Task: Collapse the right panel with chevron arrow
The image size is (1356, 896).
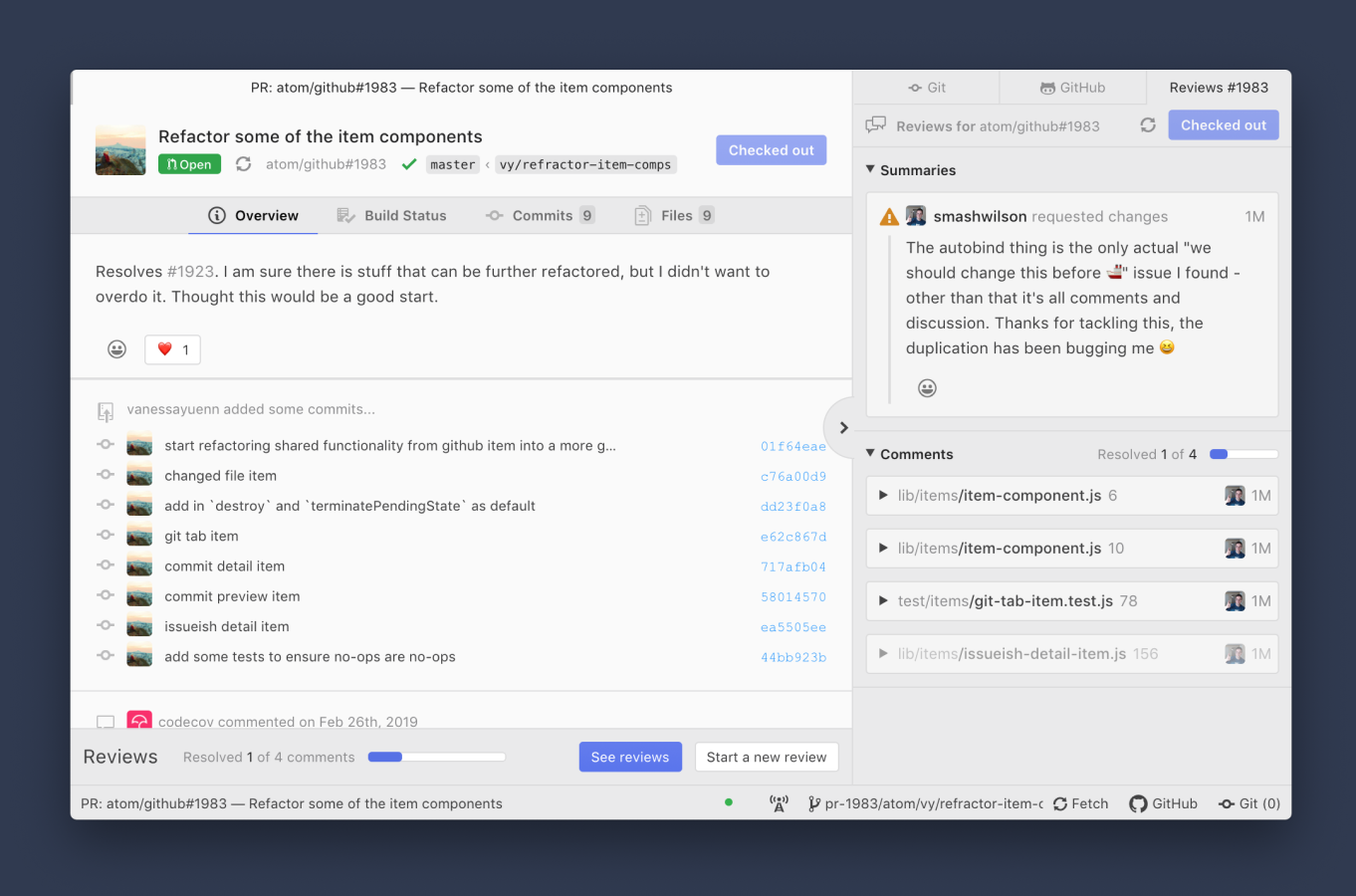Action: click(843, 428)
